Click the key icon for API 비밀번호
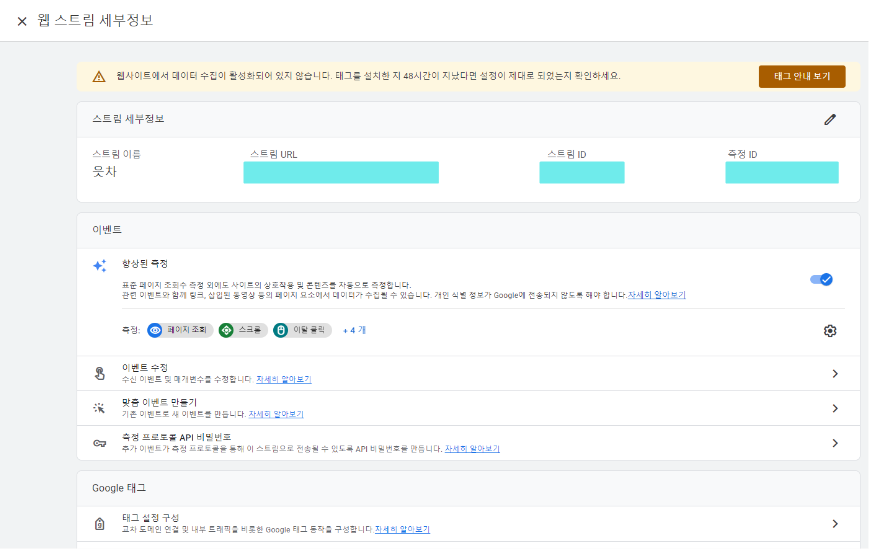The height and width of the screenshot is (550, 870). coord(99,443)
